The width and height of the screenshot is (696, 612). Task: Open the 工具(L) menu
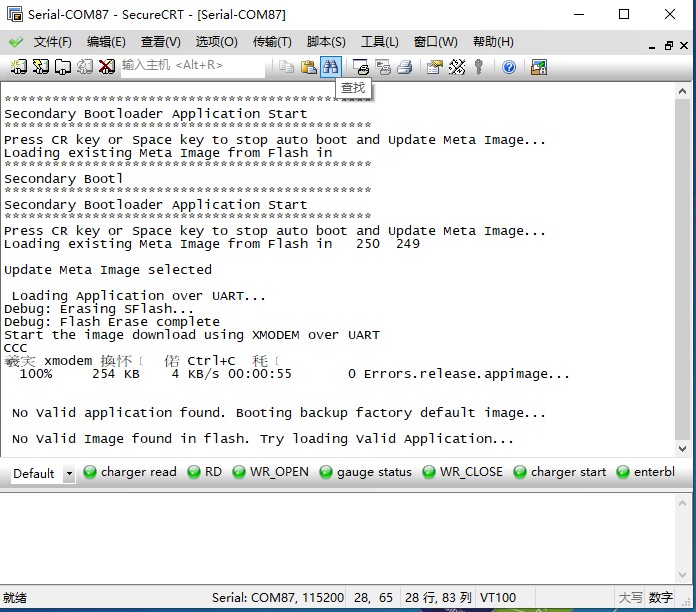pos(380,42)
